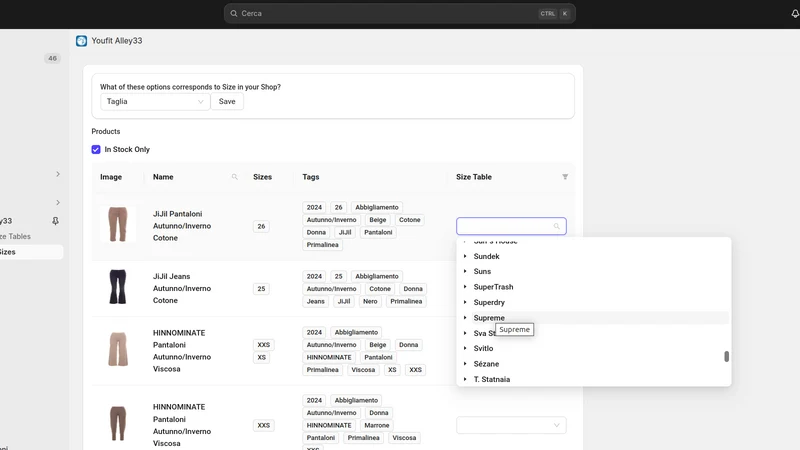Click the search magnifier in Cerca bar
Viewport: 800px width, 450px height.
click(x=234, y=14)
